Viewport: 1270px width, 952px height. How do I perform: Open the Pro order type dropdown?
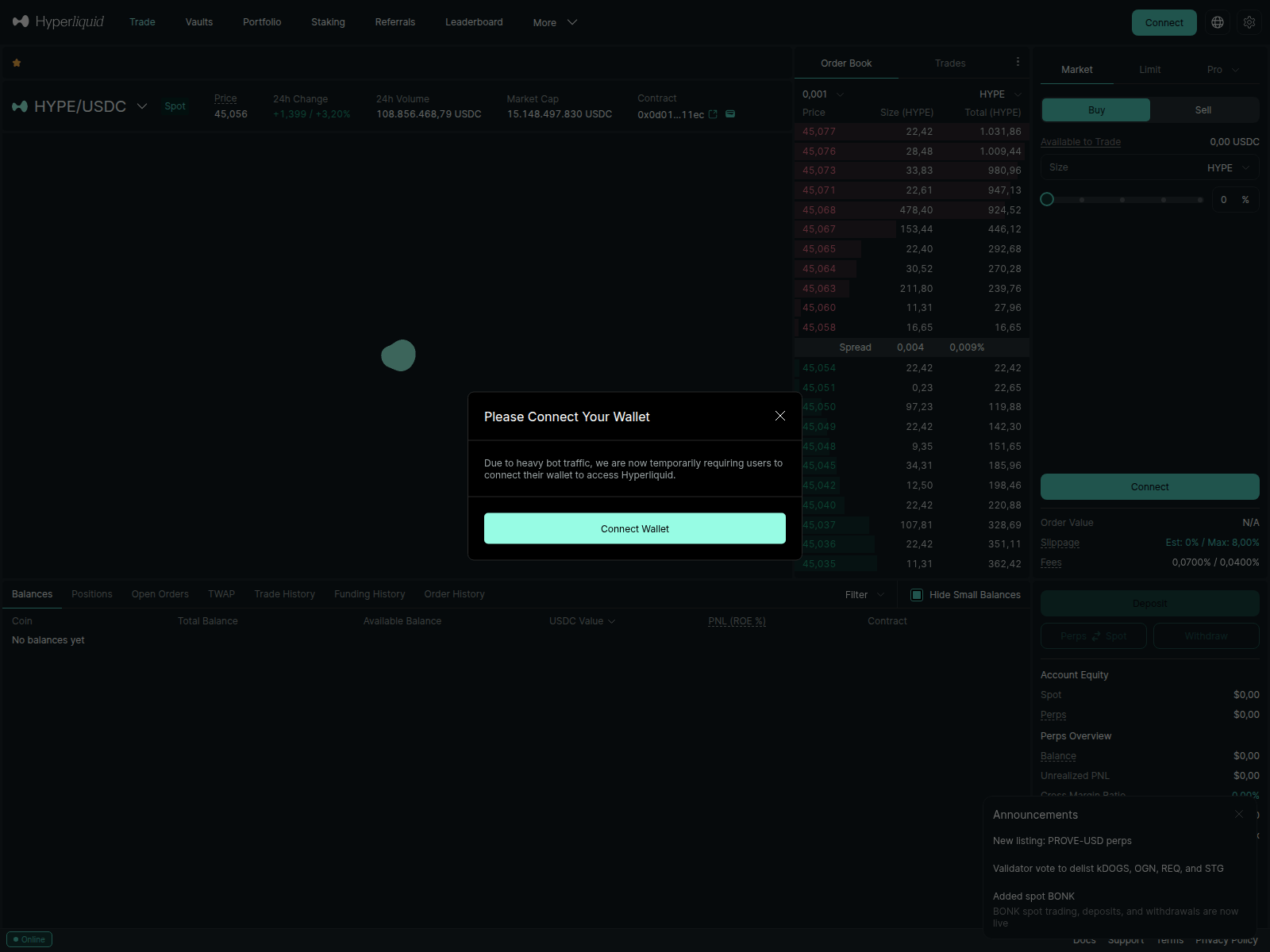[x=1222, y=70]
